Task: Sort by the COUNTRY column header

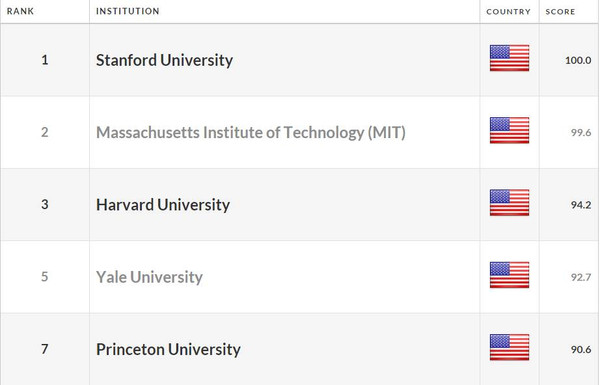Action: (509, 11)
